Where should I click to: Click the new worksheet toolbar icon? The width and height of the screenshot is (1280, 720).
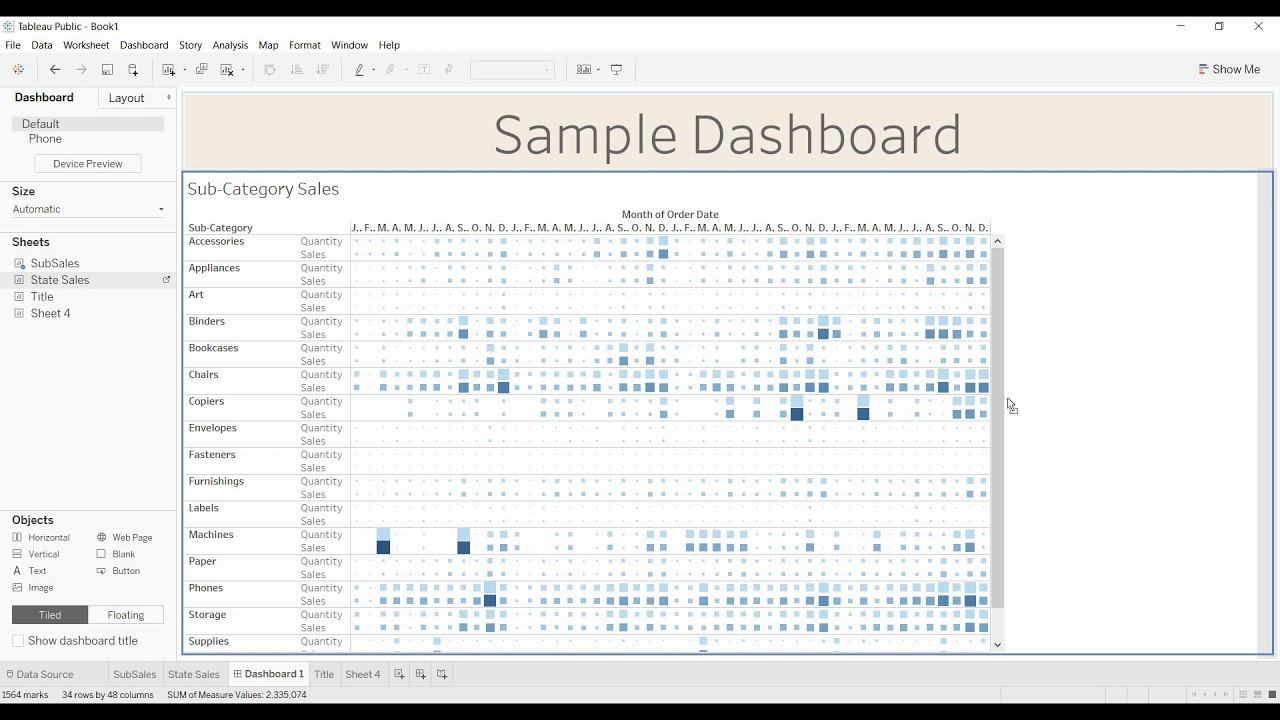[169, 69]
